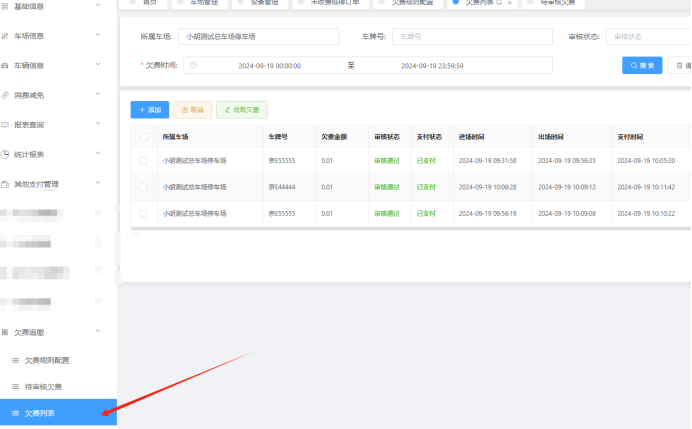Image resolution: width=692 pixels, height=429 pixels.
Task: Expand the 基础信息 menu chevron
Action: tap(98, 5)
